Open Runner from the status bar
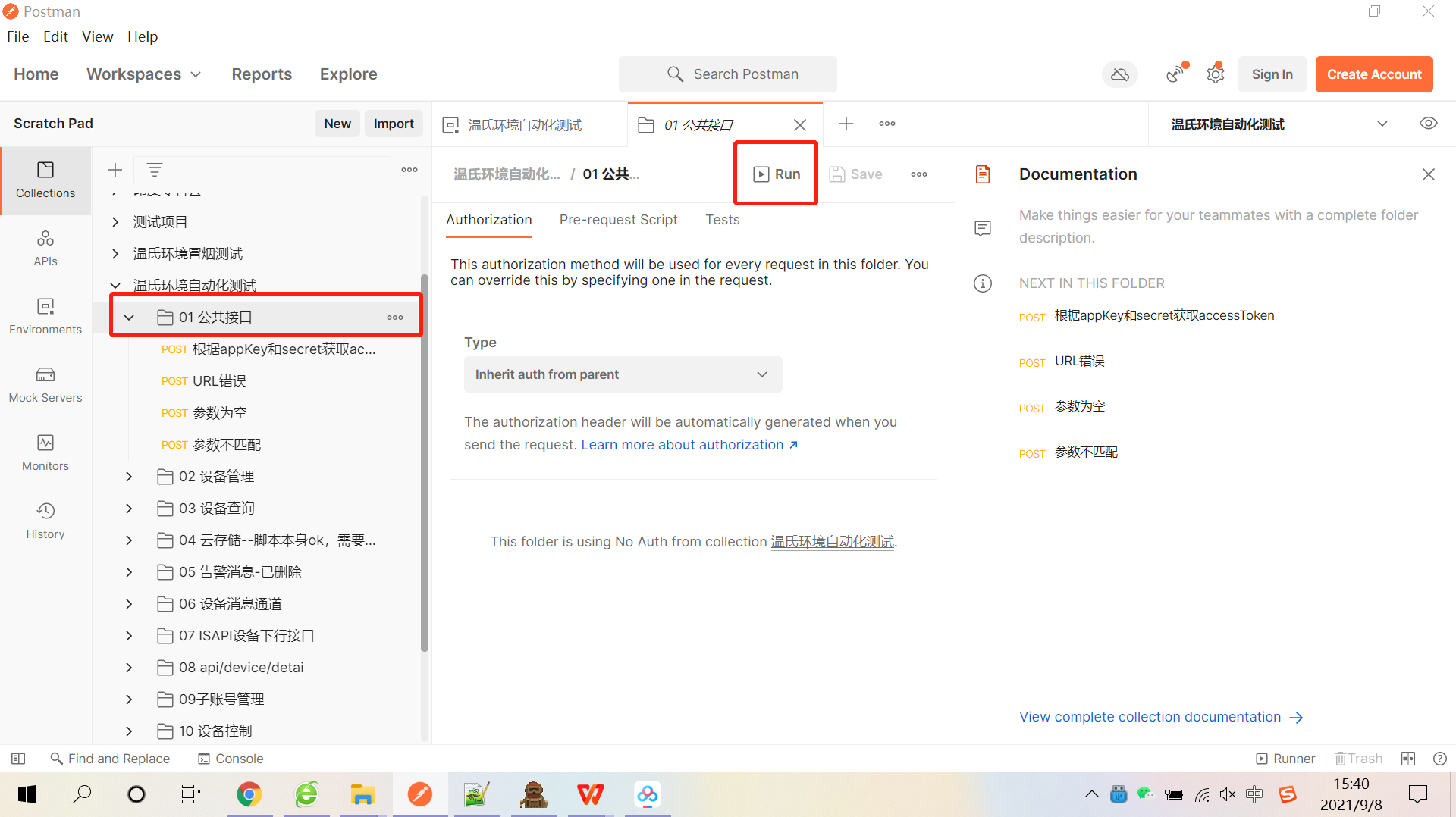The height and width of the screenshot is (817, 1456). (1285, 759)
